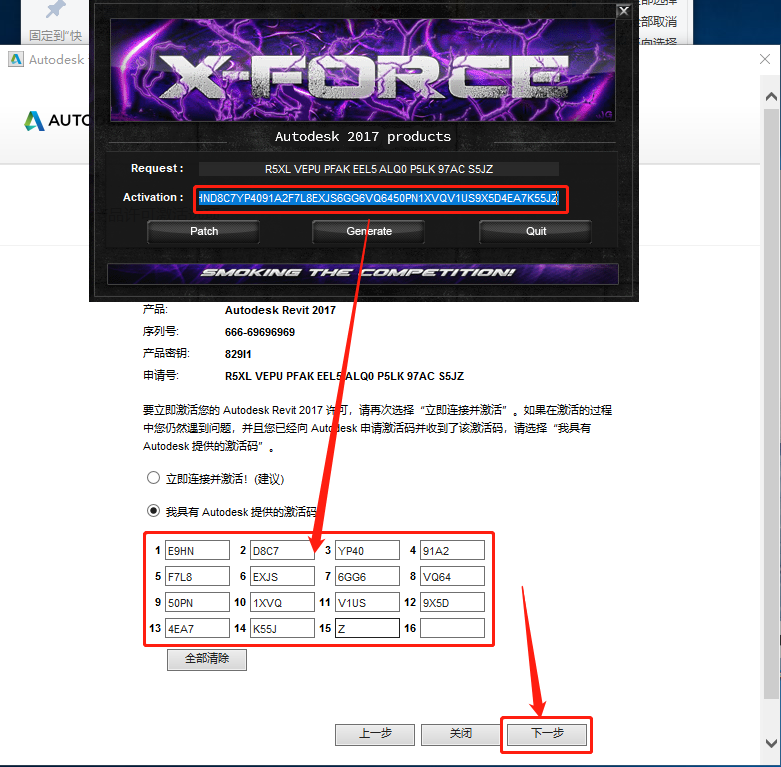Click the Patch button in X-Force
The height and width of the screenshot is (767, 781).
[x=203, y=232]
